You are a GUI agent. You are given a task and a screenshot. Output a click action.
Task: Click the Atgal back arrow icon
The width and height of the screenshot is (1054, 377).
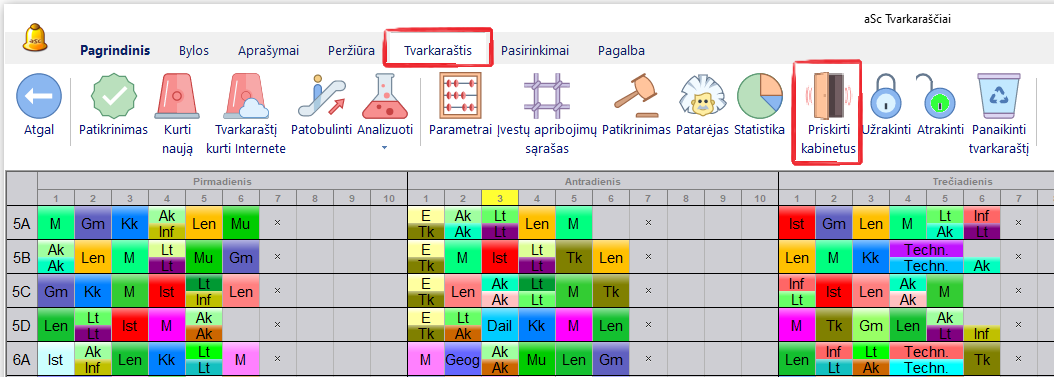pyautogui.click(x=38, y=97)
